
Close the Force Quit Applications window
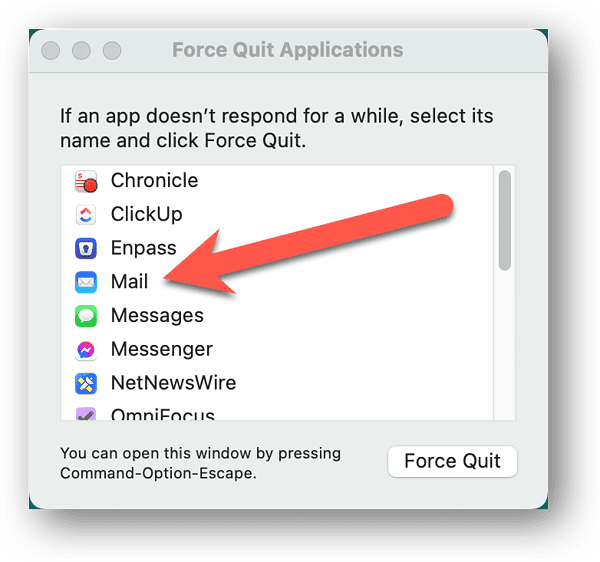(x=51, y=50)
